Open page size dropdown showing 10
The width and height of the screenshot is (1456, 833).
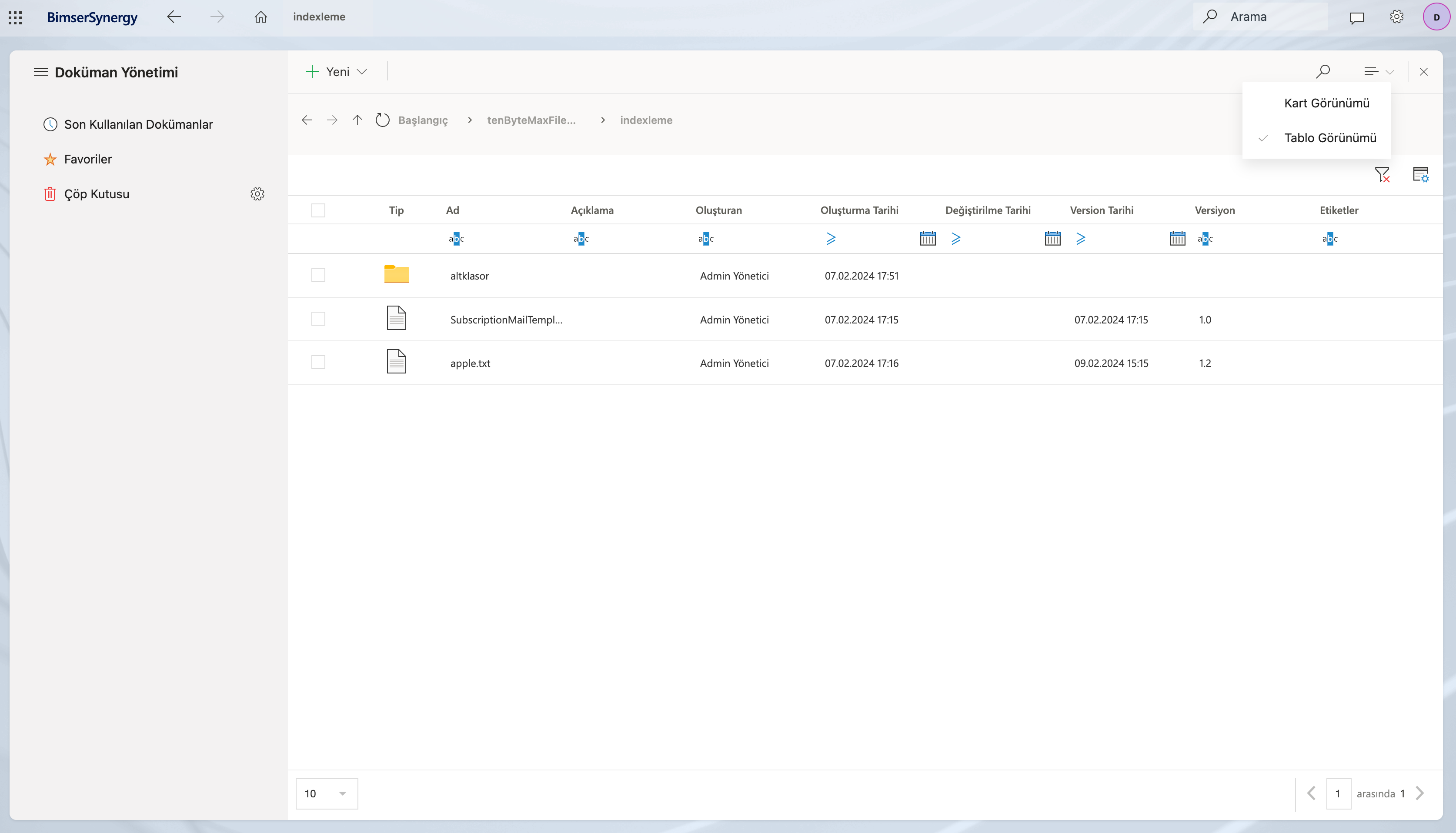(327, 793)
